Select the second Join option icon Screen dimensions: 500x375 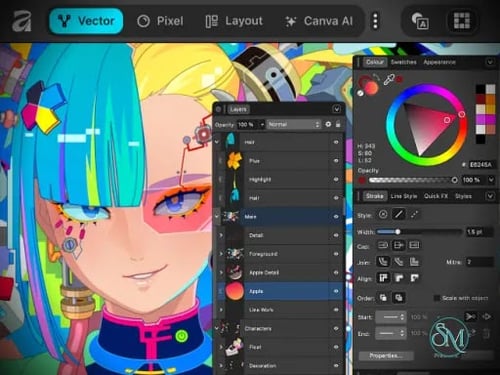399,262
